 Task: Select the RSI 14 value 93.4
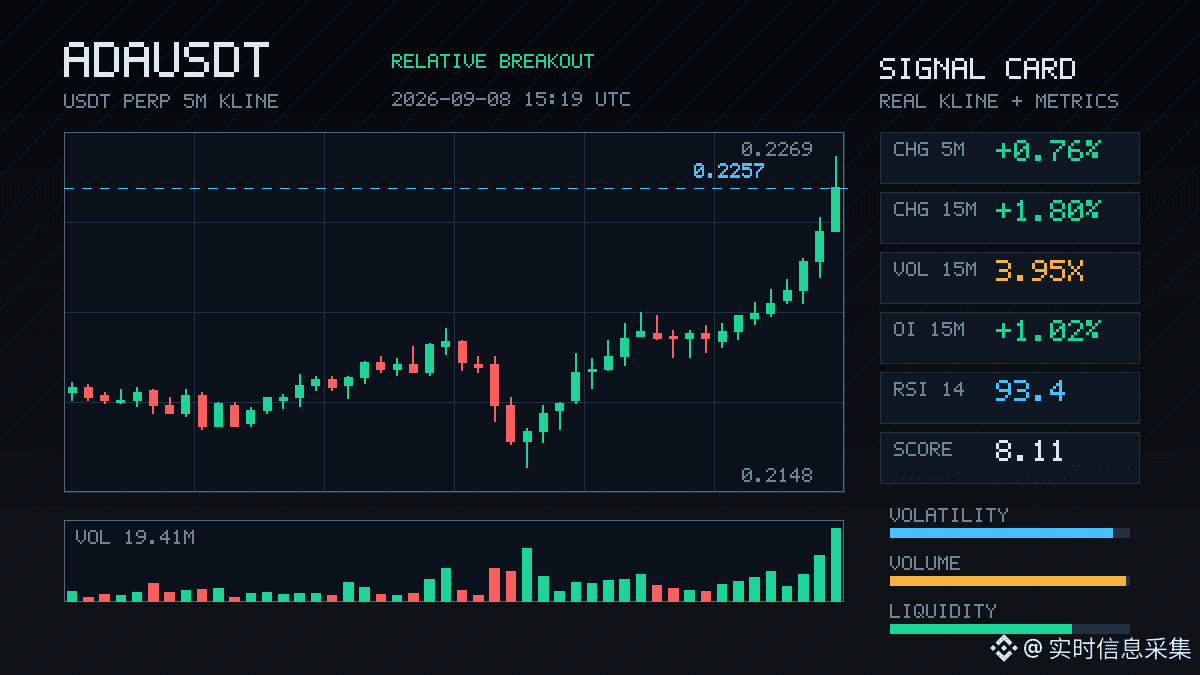point(1030,390)
